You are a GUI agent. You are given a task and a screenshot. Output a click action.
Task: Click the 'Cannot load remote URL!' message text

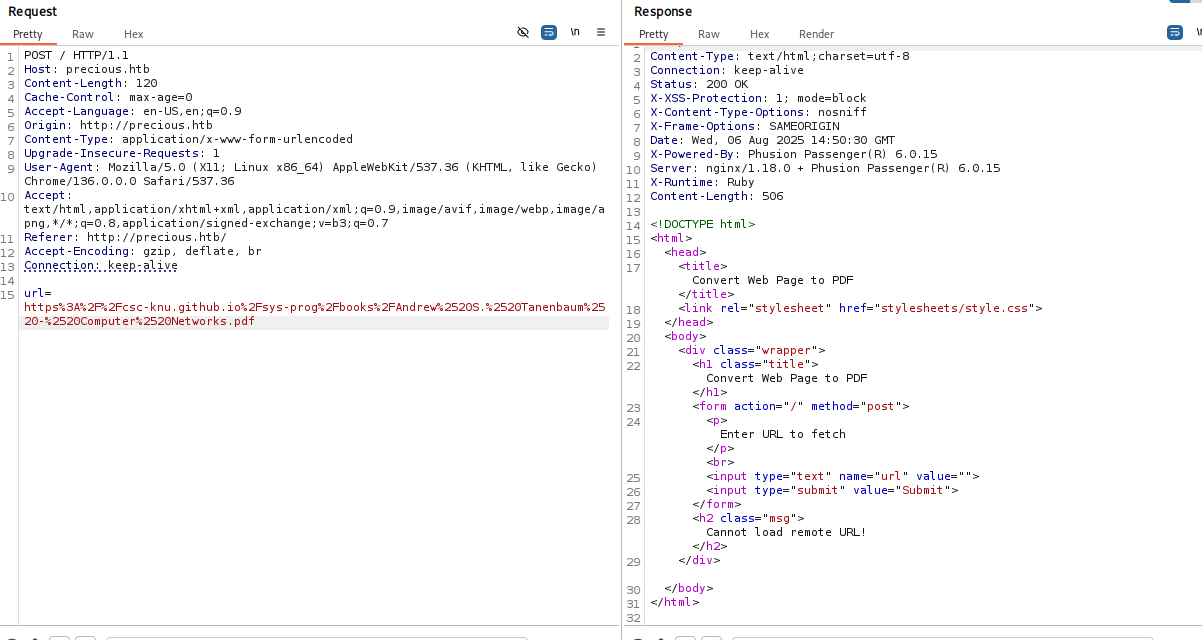[x=786, y=532]
